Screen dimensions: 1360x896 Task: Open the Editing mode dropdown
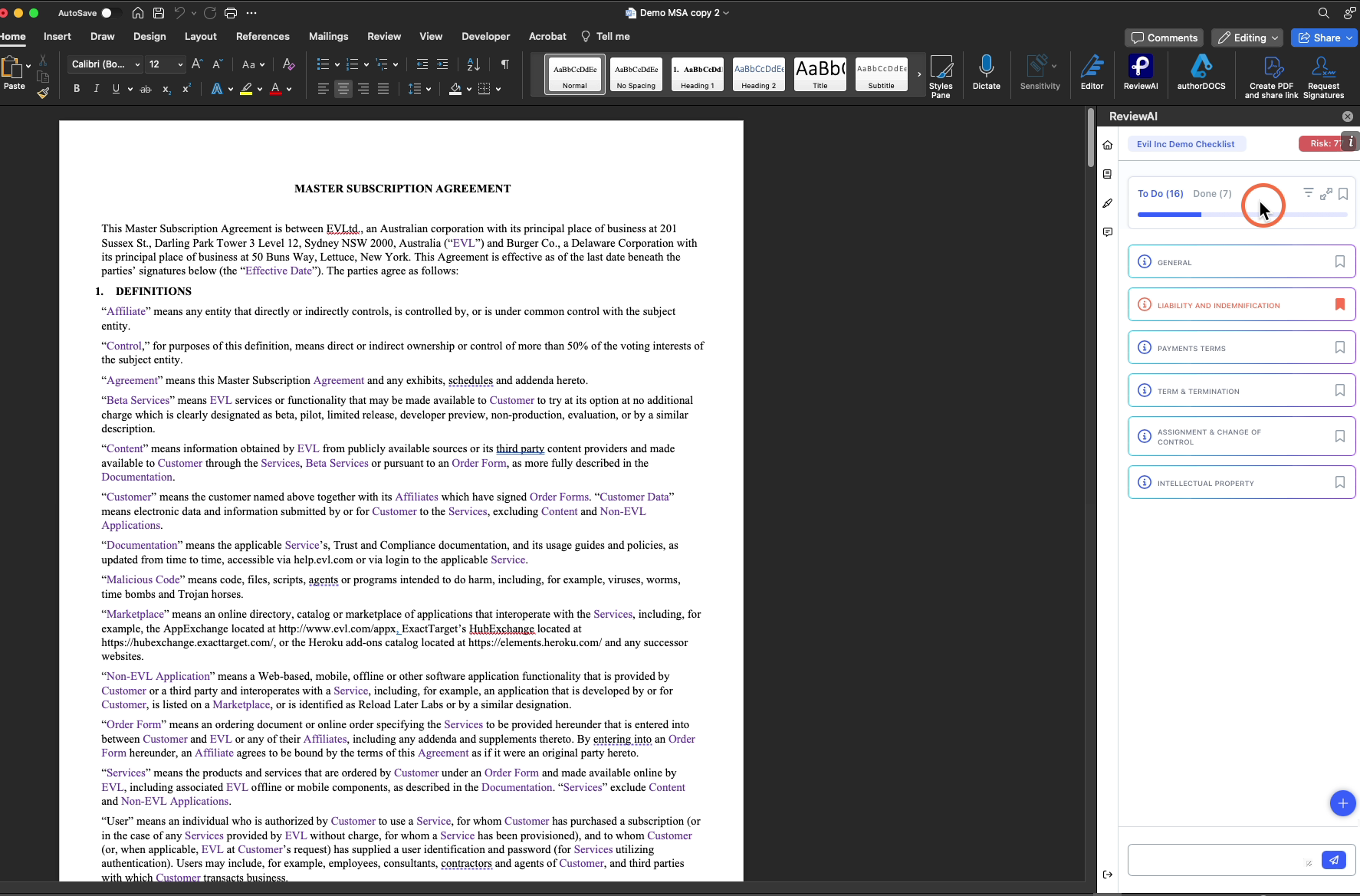(1249, 38)
